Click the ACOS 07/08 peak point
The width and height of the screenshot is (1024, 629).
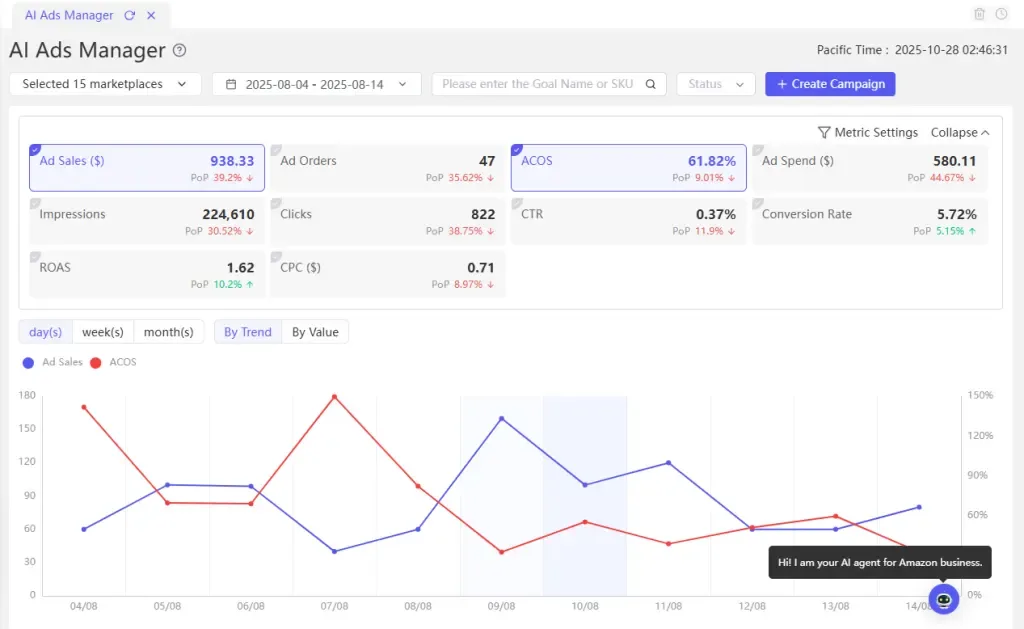pos(334,396)
